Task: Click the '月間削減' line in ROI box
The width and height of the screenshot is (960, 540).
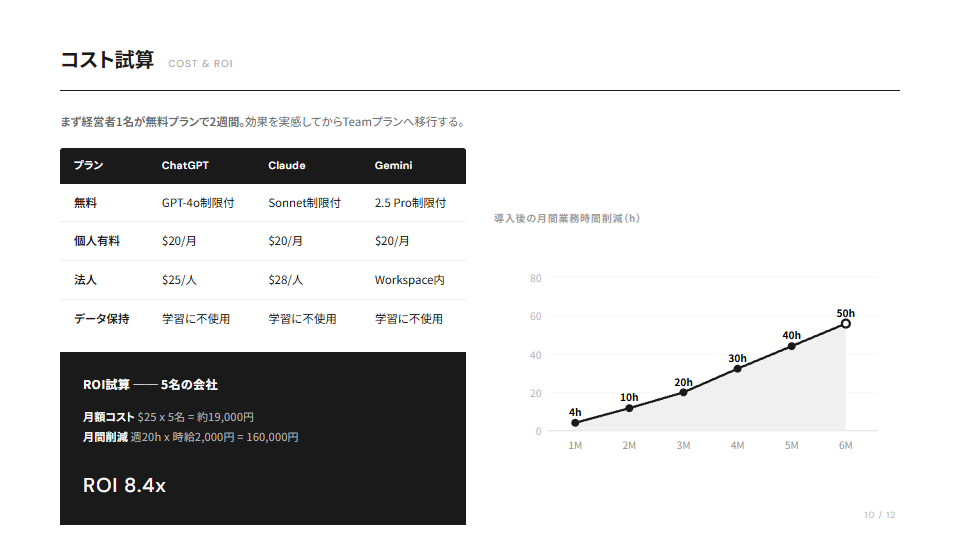Action: [190, 437]
